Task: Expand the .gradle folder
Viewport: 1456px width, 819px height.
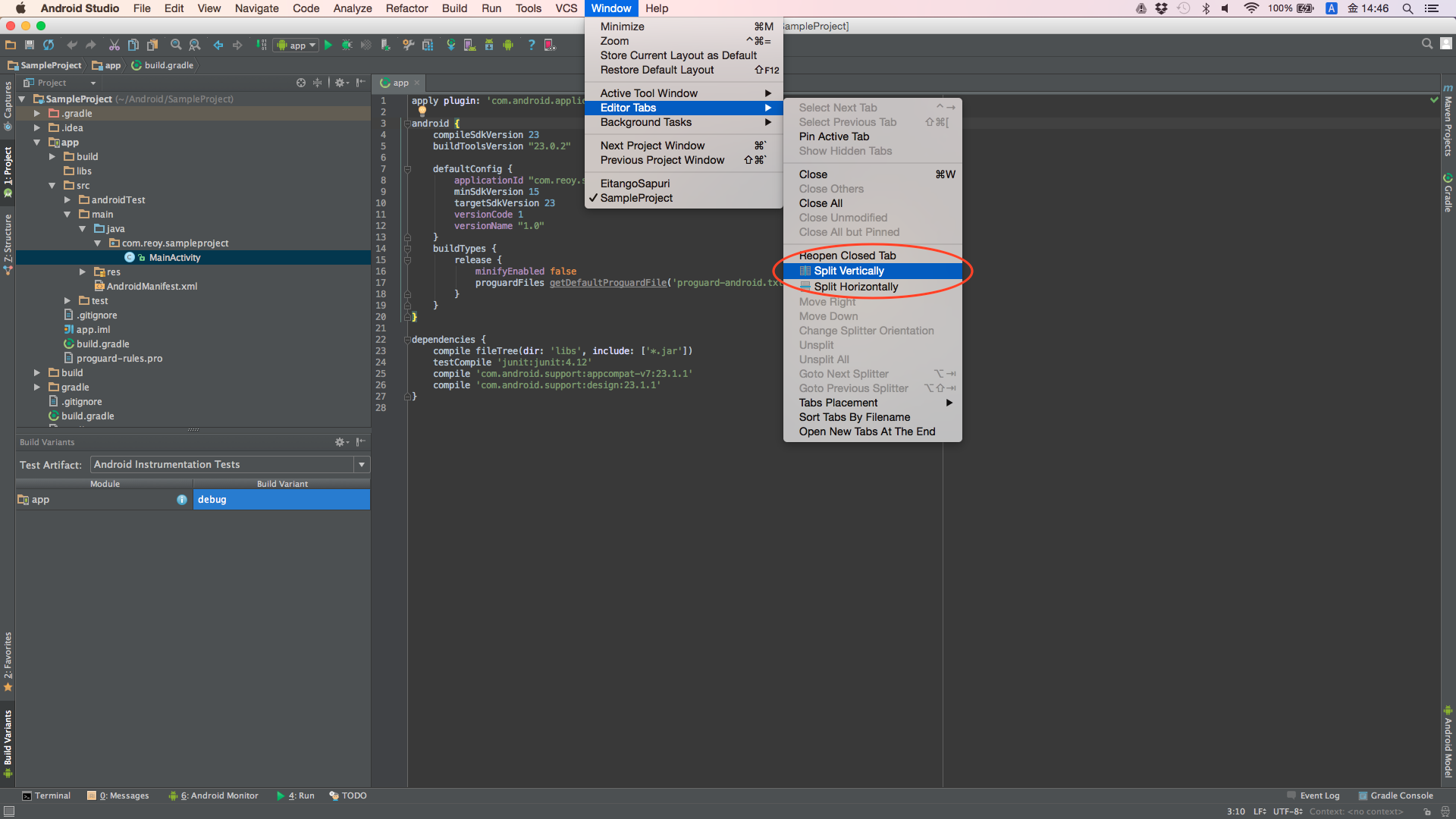Action: pos(36,114)
